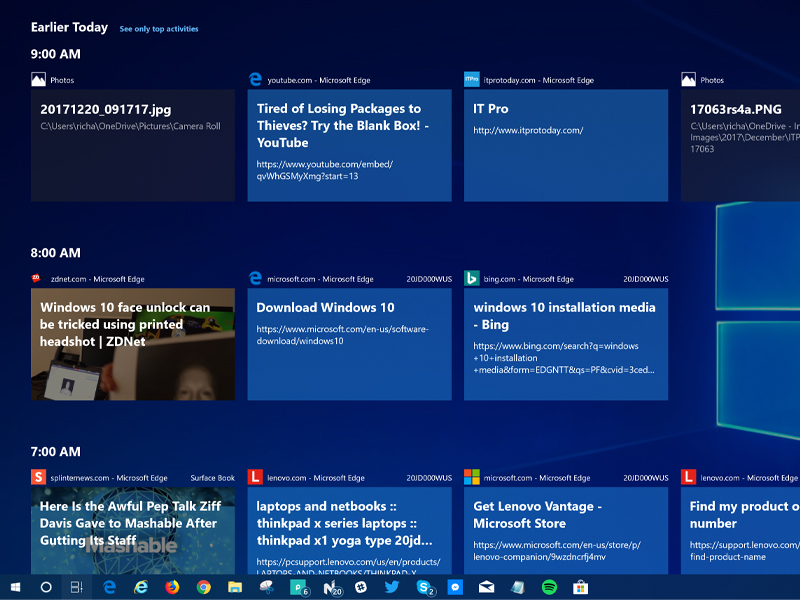The image size is (800, 600).
Task: Click 'See only top activities' link
Action: [158, 29]
